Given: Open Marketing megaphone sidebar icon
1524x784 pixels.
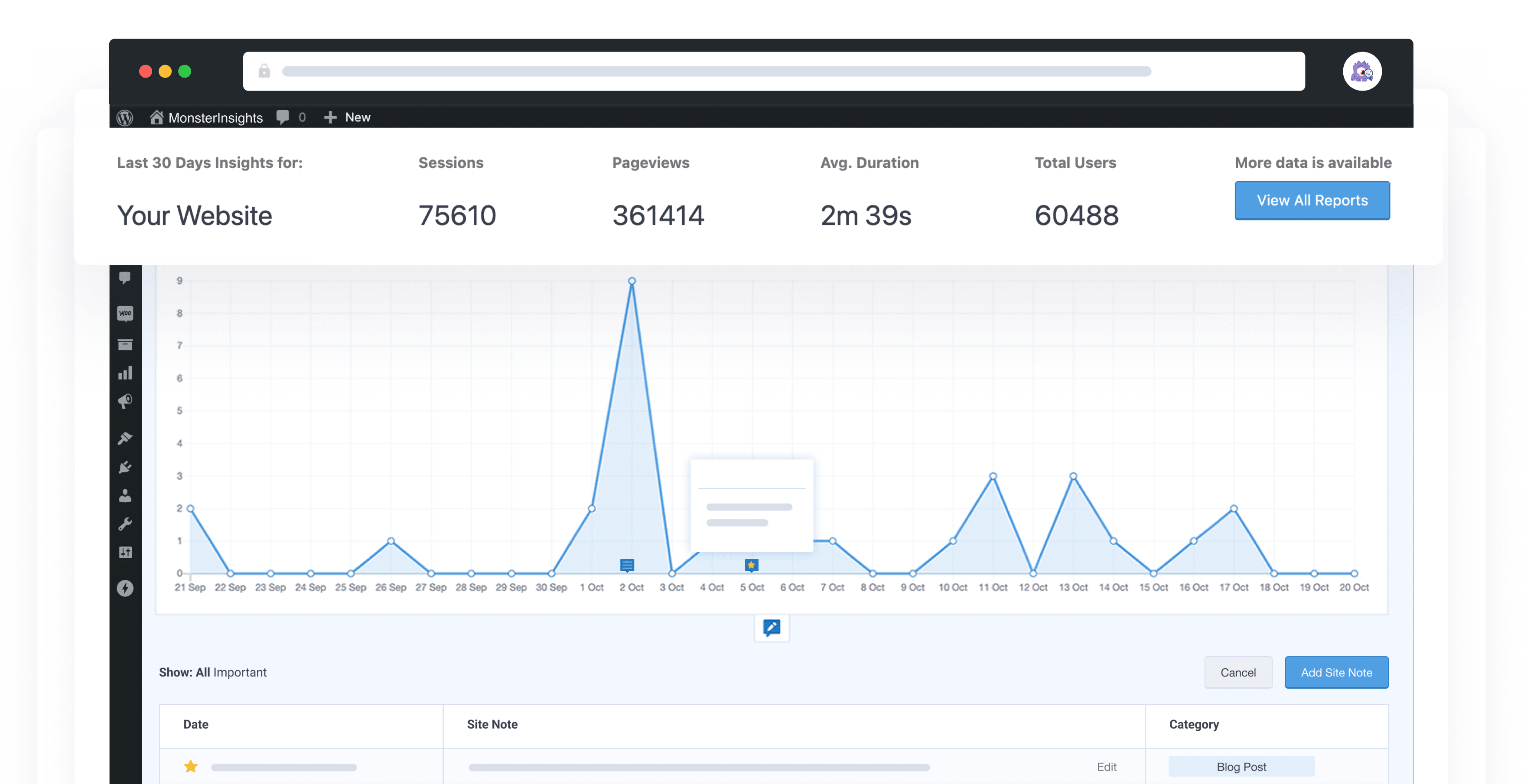Looking at the screenshot, I should (125, 402).
